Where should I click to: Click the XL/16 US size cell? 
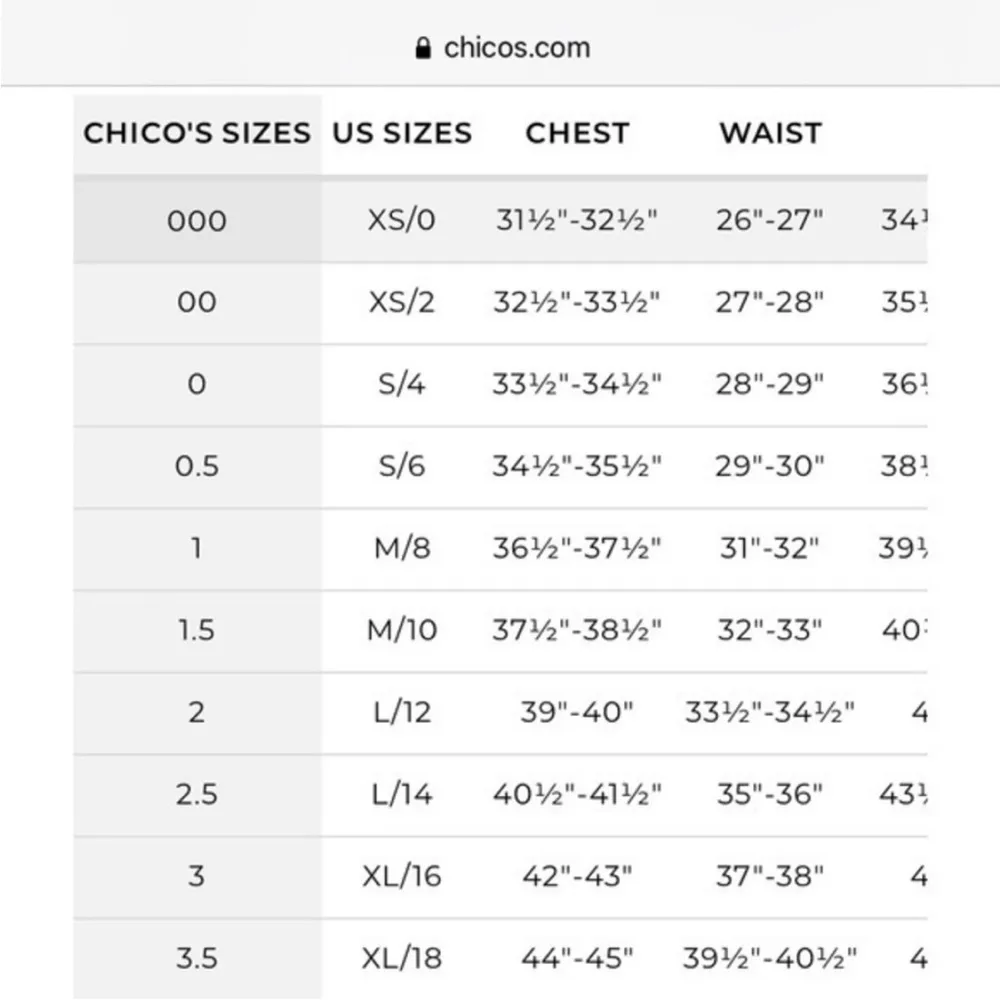(x=401, y=876)
